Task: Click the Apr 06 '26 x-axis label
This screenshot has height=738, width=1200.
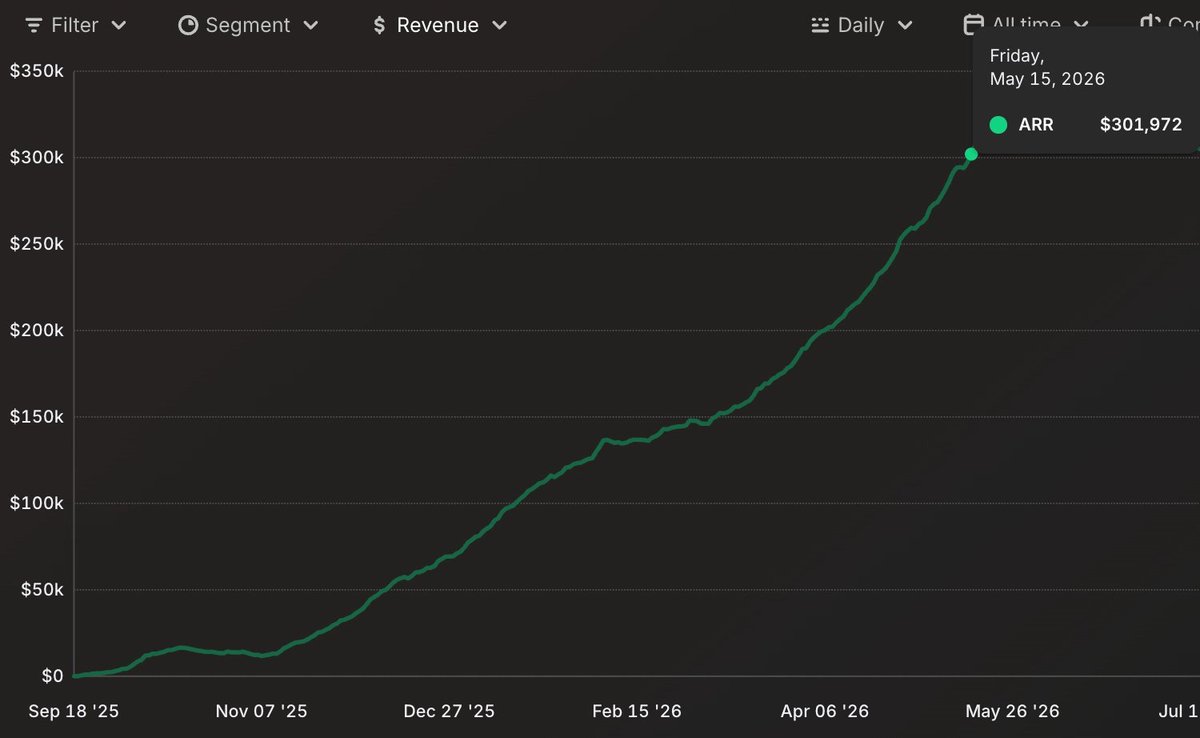Action: click(x=824, y=711)
